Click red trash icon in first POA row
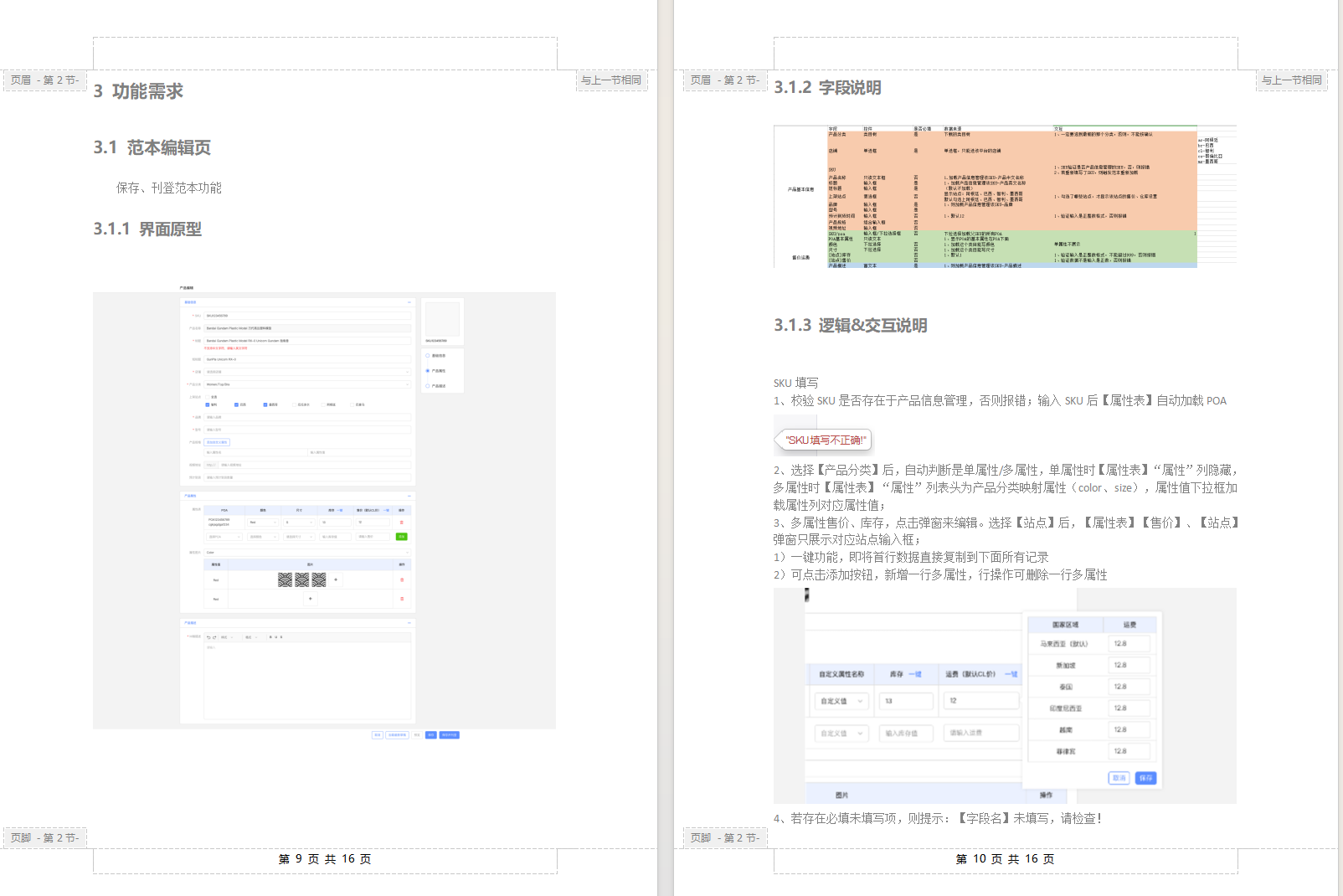1343x896 pixels. coord(402,523)
